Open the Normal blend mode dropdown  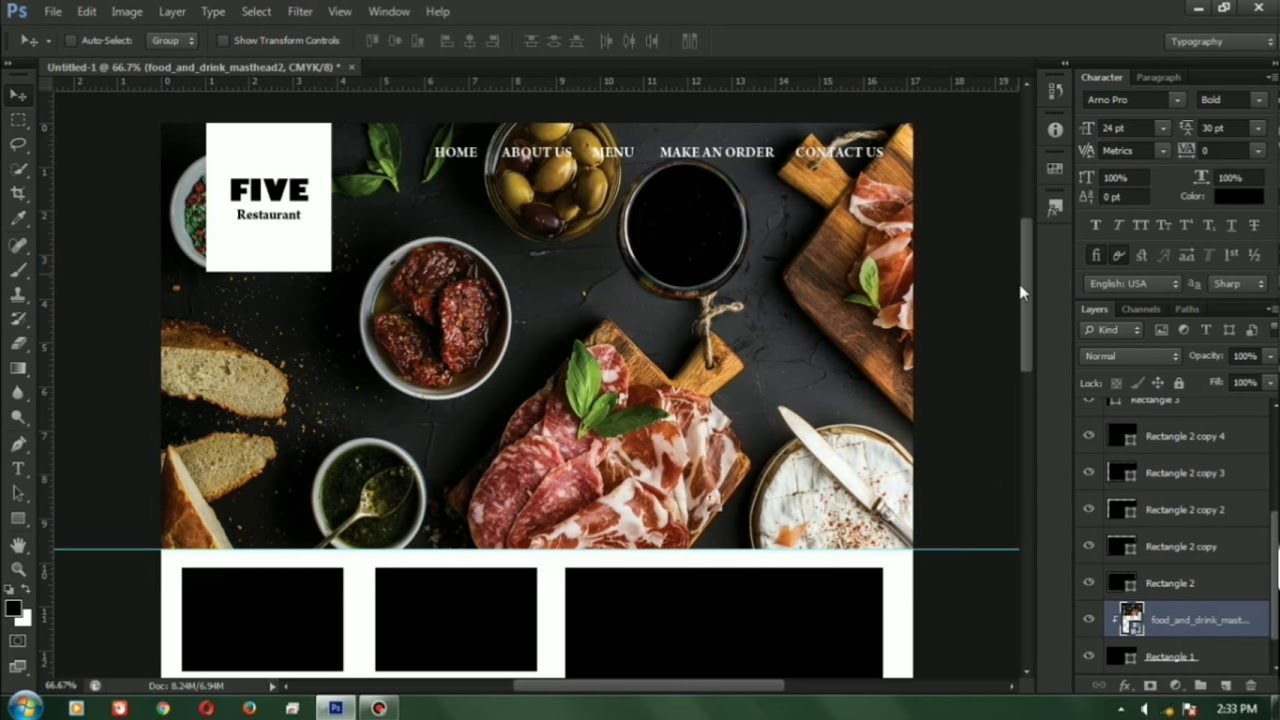coord(1131,356)
